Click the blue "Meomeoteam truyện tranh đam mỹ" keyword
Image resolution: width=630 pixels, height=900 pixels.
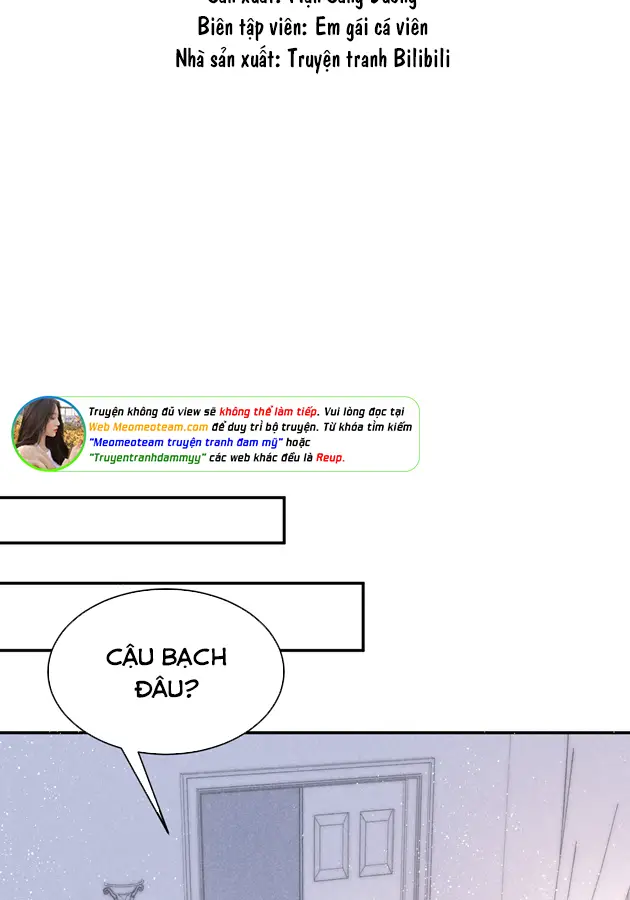pyautogui.click(x=185, y=442)
